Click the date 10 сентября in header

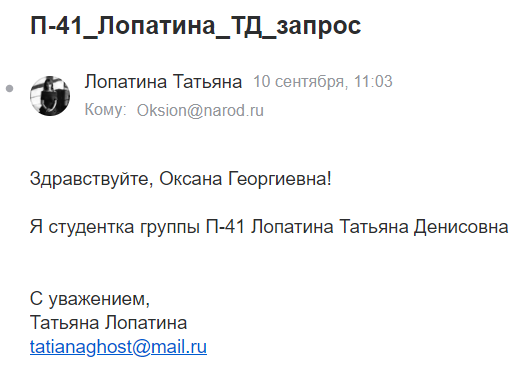tap(299, 82)
